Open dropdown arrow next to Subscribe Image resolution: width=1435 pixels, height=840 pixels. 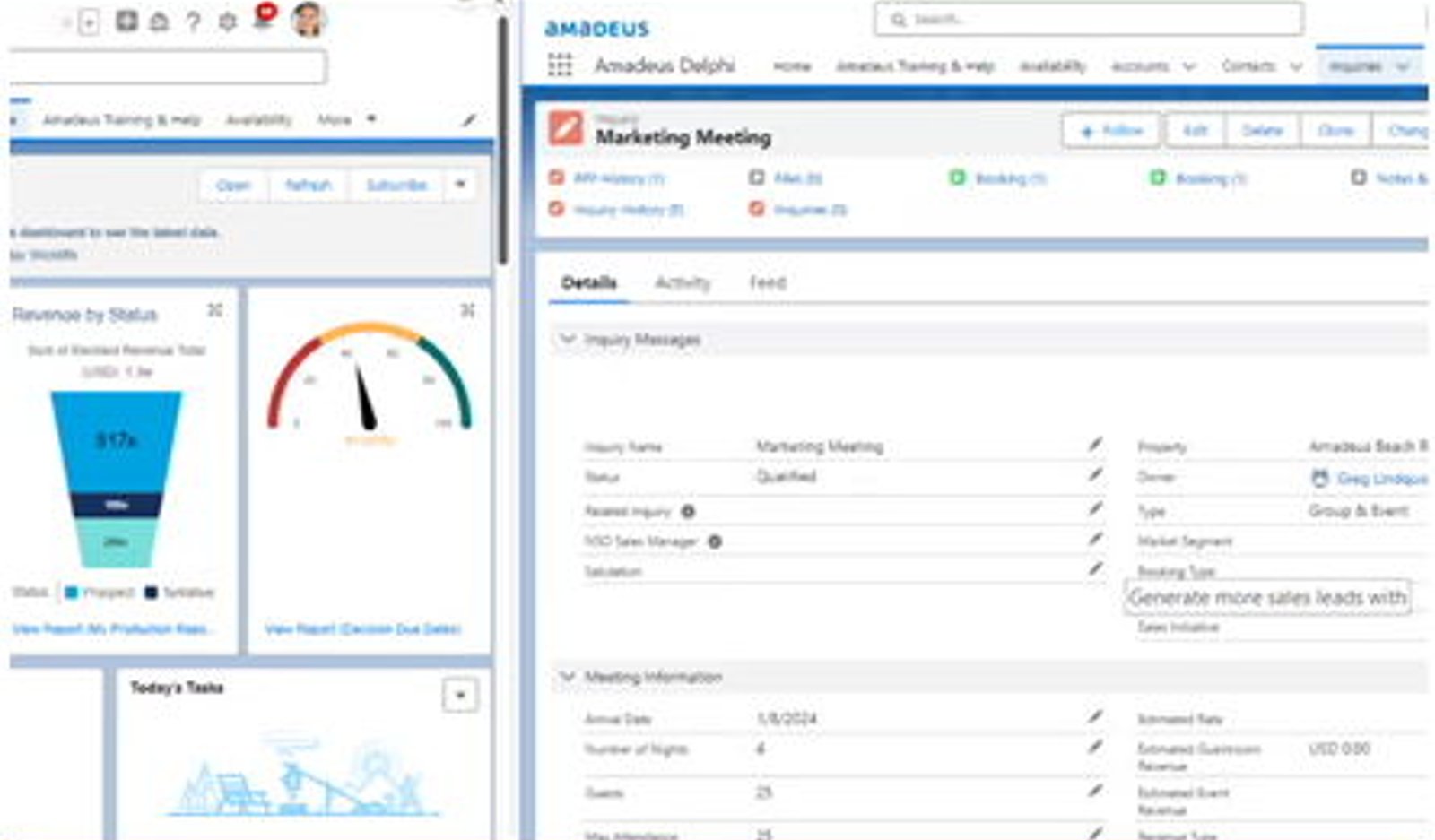tap(460, 185)
